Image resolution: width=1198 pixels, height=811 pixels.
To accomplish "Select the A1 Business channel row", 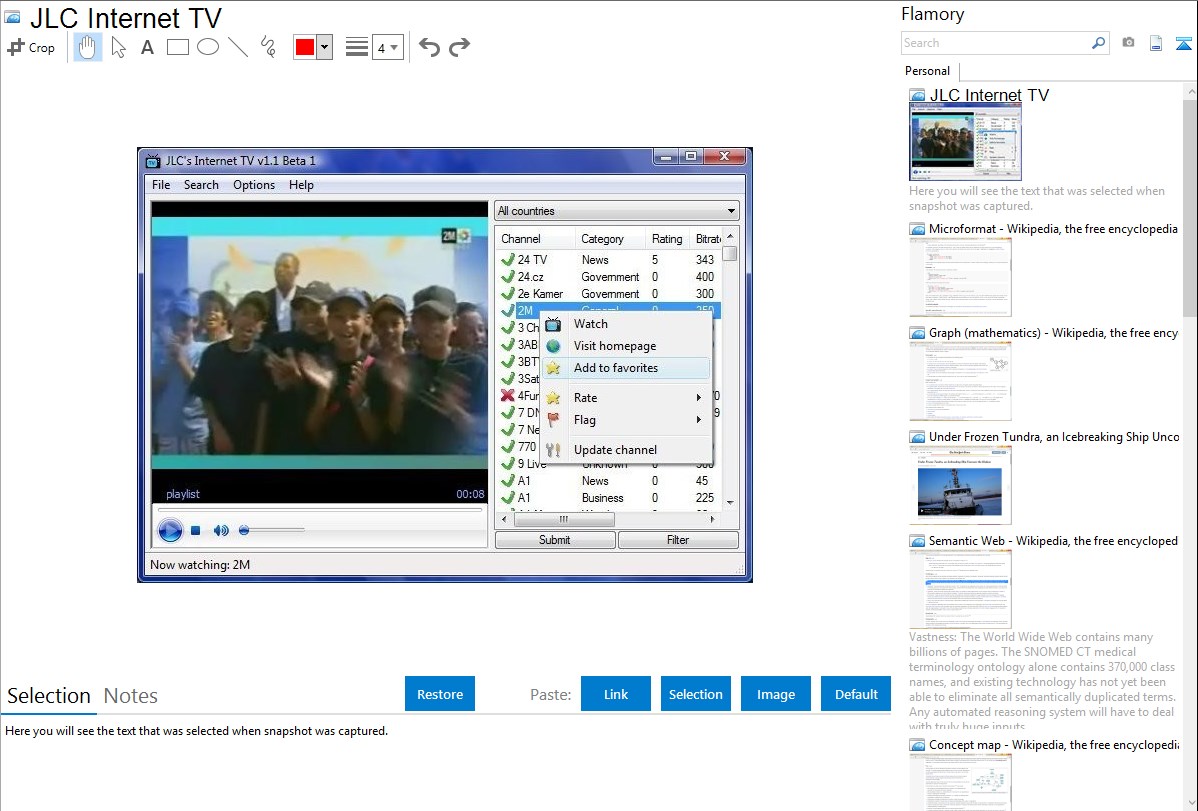I will point(609,498).
